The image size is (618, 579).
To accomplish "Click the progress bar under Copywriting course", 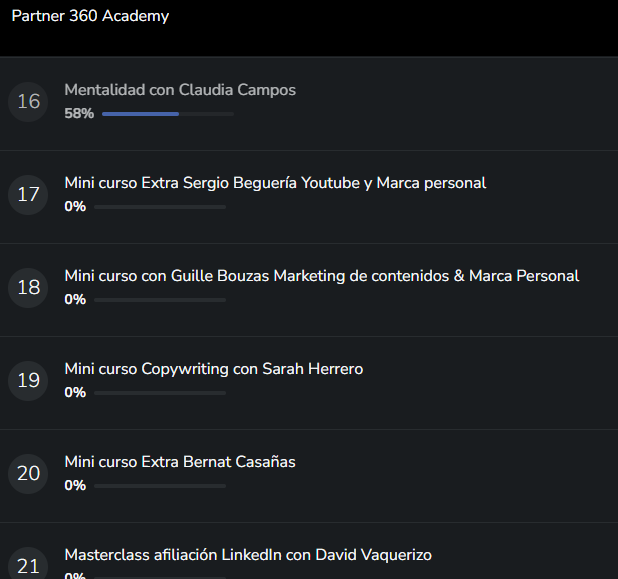I will pos(159,393).
